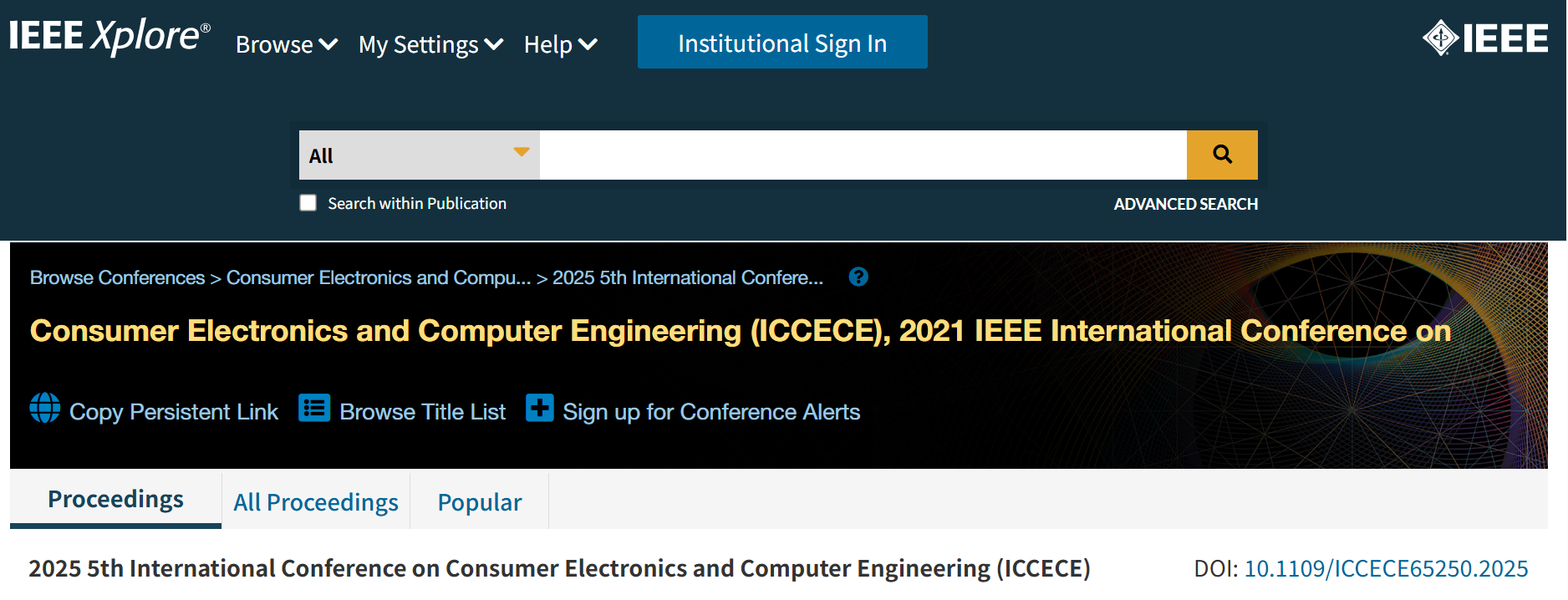Open the ADVANCED SEARCH link
This screenshot has height=600, width=1568.
(1185, 204)
